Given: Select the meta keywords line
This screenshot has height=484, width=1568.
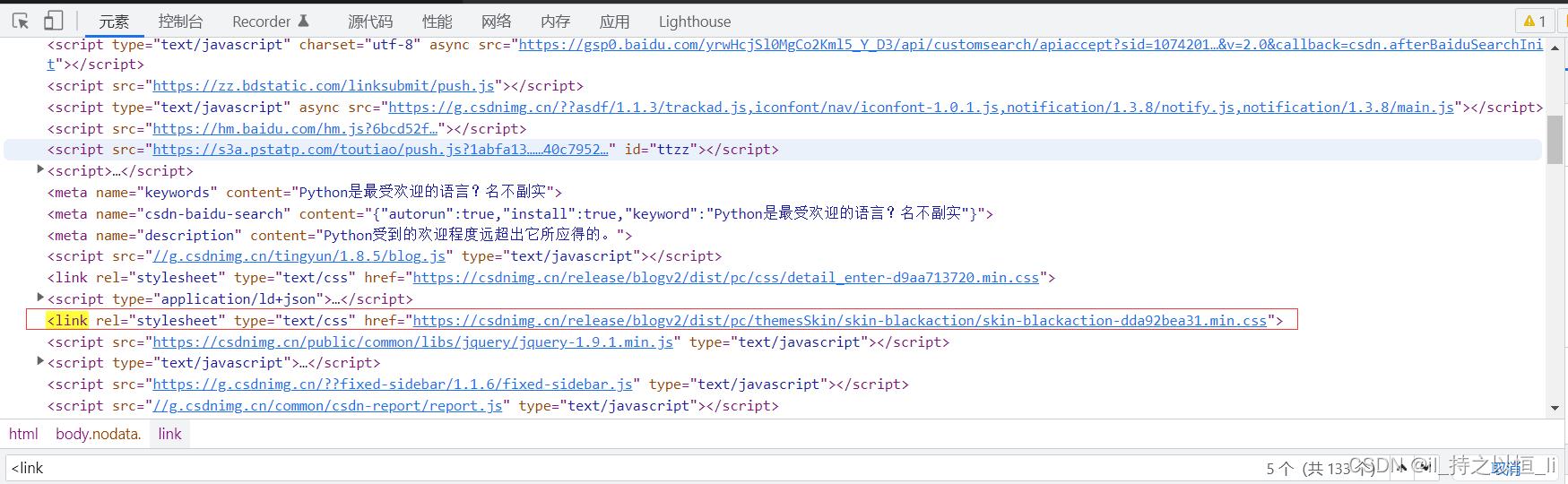Looking at the screenshot, I should [305, 193].
